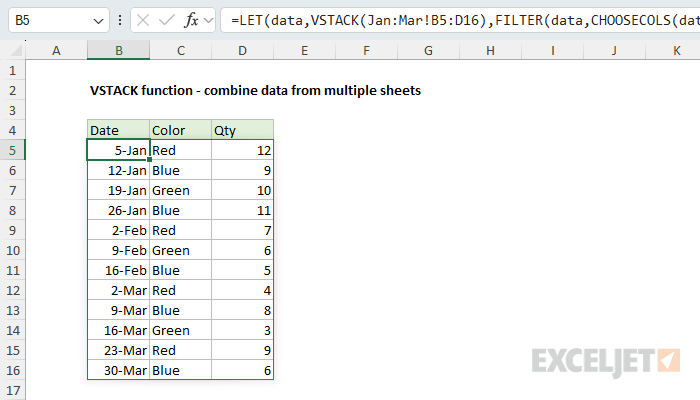Select the cell containing 9-Feb
The image size is (700, 400).
pos(118,250)
